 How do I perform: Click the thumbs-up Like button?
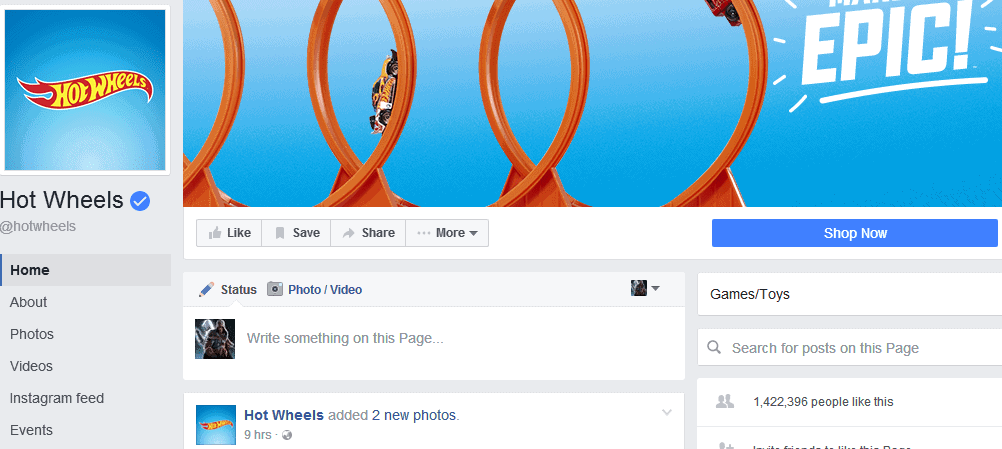coord(229,233)
